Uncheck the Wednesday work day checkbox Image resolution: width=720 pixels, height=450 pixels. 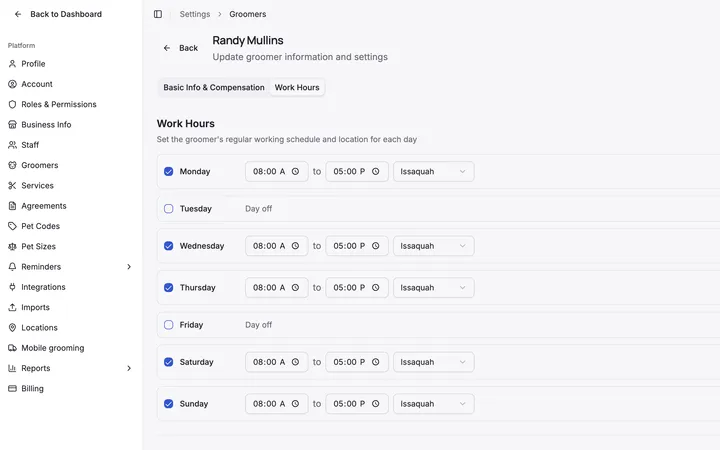coord(169,246)
